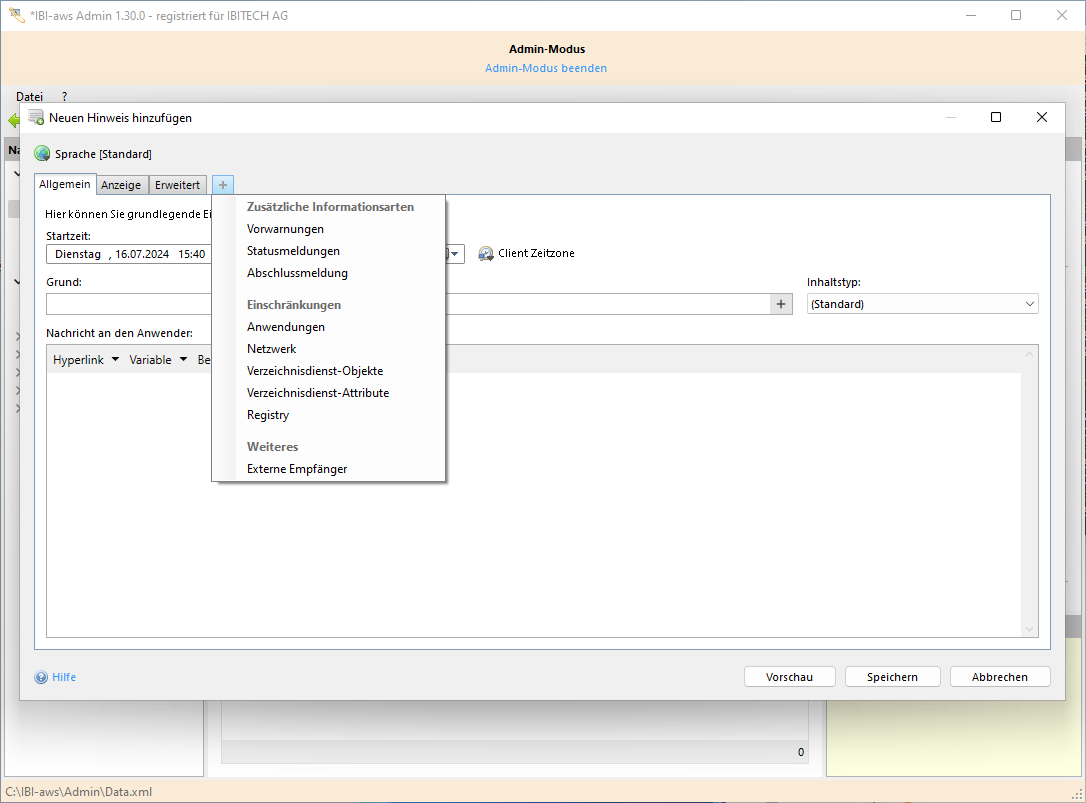Click the Client Zeitzone clock icon
The width and height of the screenshot is (1086, 803).
(x=486, y=254)
